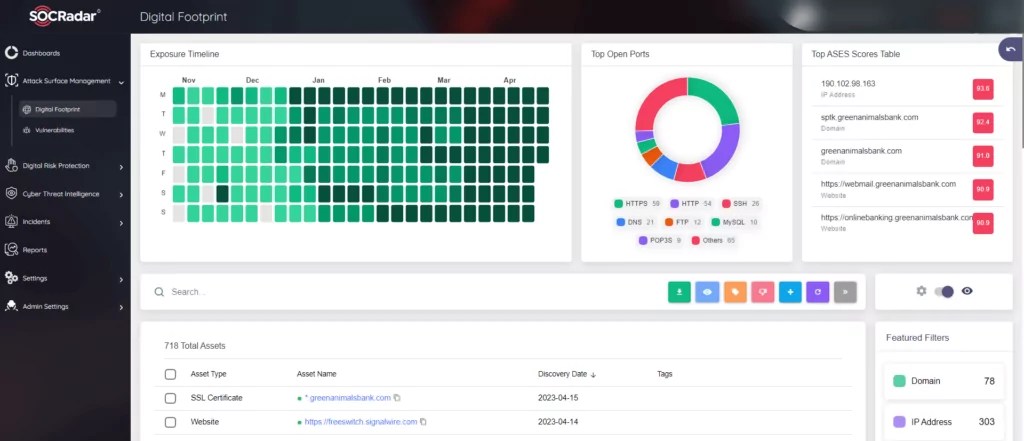Image resolution: width=1024 pixels, height=441 pixels.
Task: Click the 91.0 ASES score badge
Action: 983,156
